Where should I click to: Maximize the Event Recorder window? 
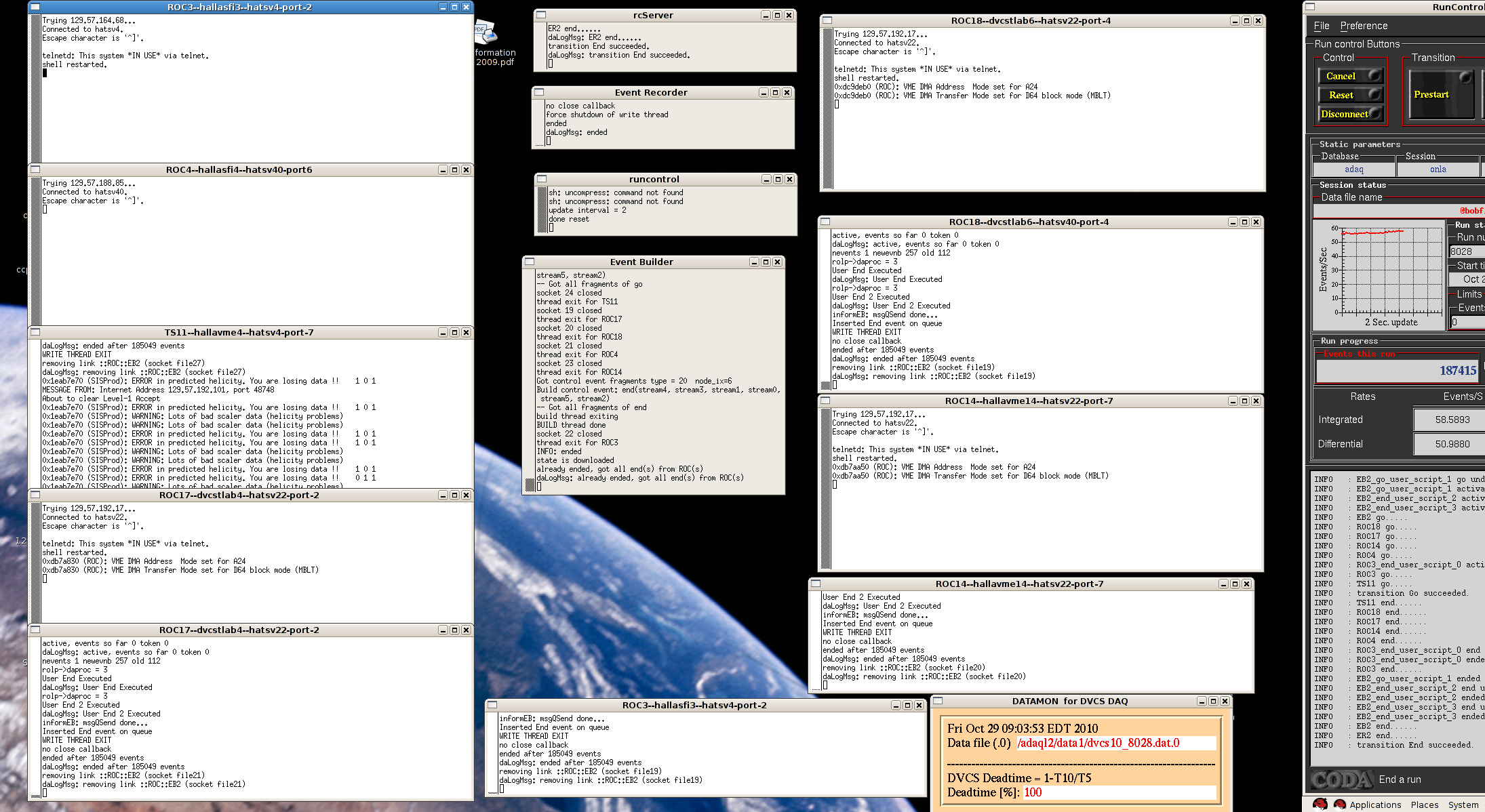[775, 92]
